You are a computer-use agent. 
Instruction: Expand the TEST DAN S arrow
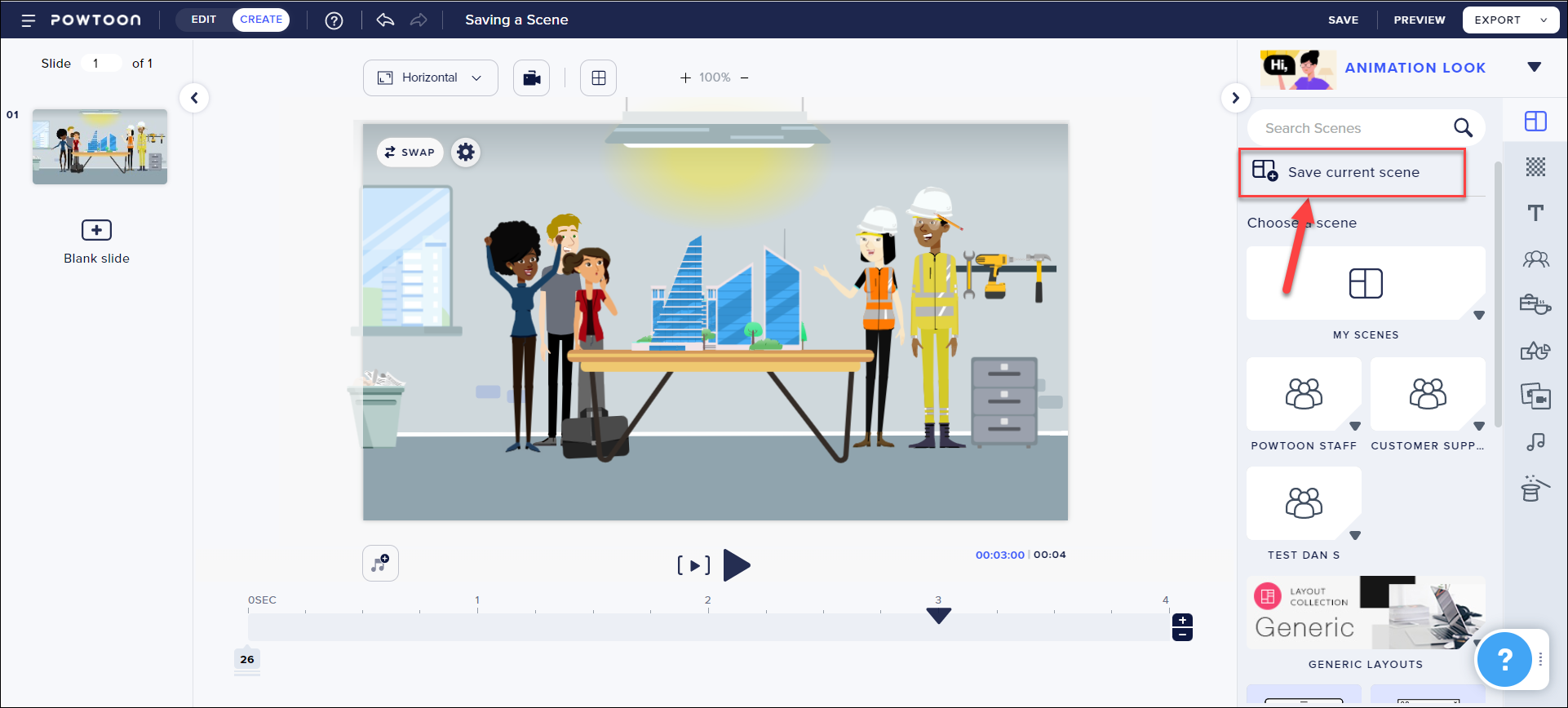pyautogui.click(x=1355, y=535)
